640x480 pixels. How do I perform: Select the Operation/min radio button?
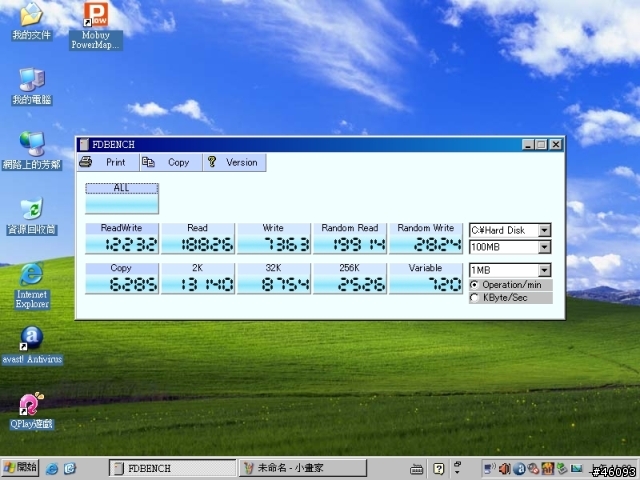click(474, 284)
